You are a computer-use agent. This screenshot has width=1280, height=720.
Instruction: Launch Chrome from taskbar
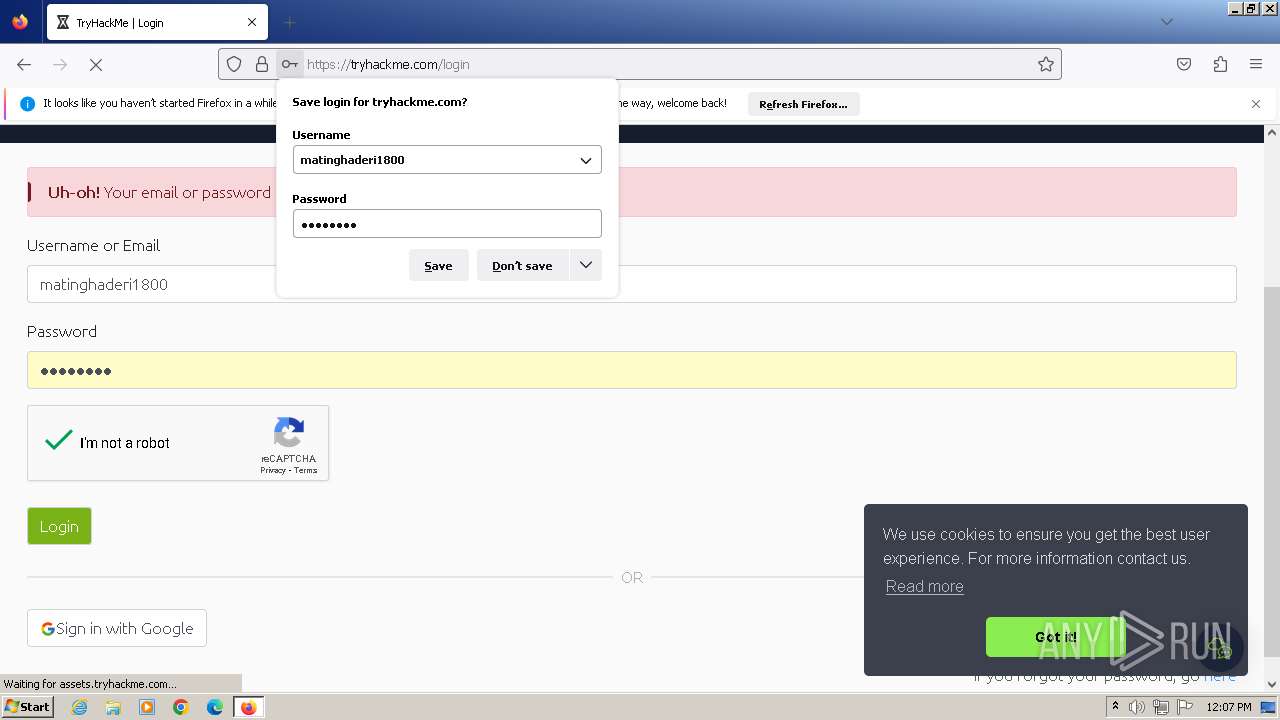[x=181, y=707]
